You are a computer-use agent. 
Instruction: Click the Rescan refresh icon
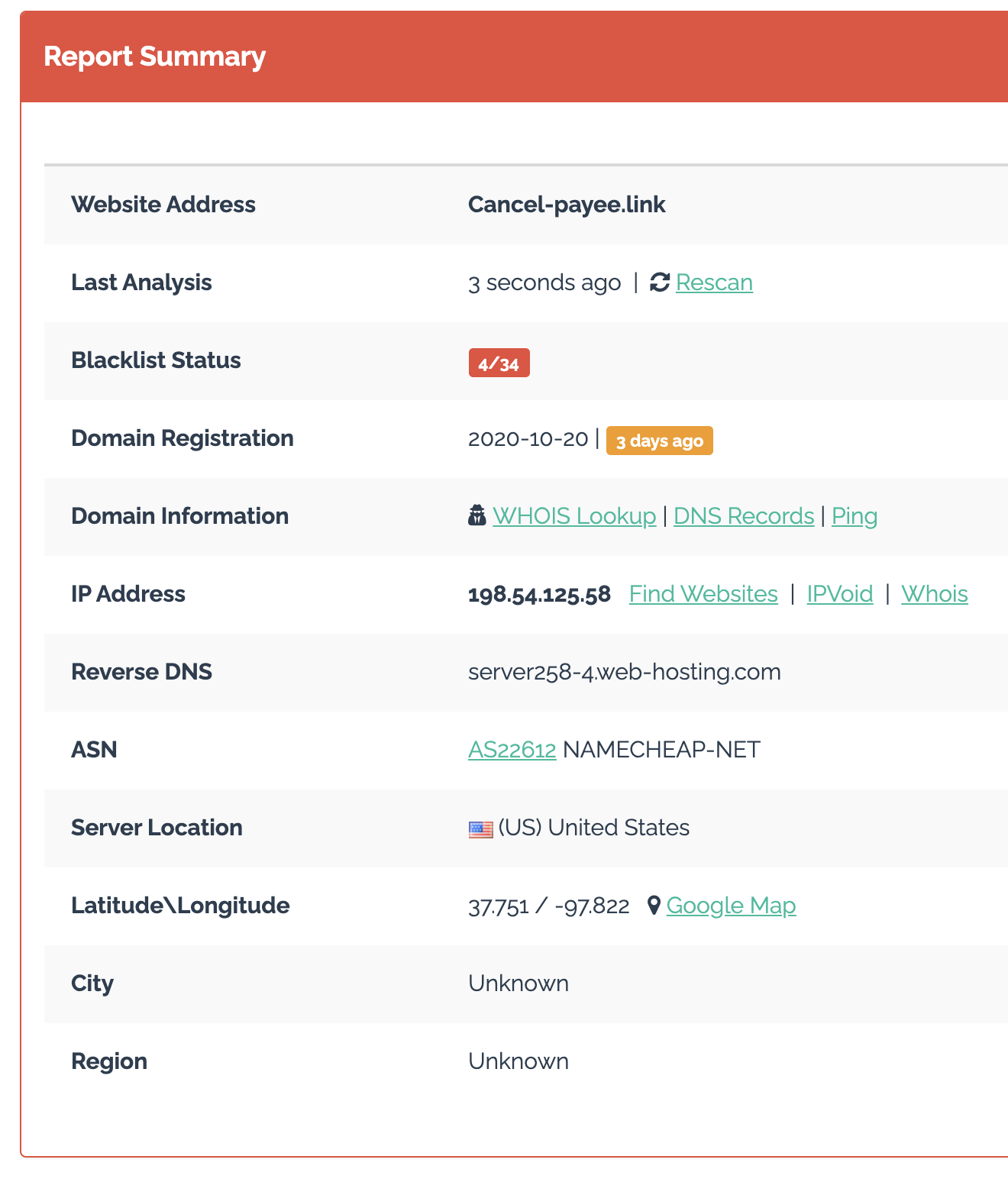(x=659, y=283)
